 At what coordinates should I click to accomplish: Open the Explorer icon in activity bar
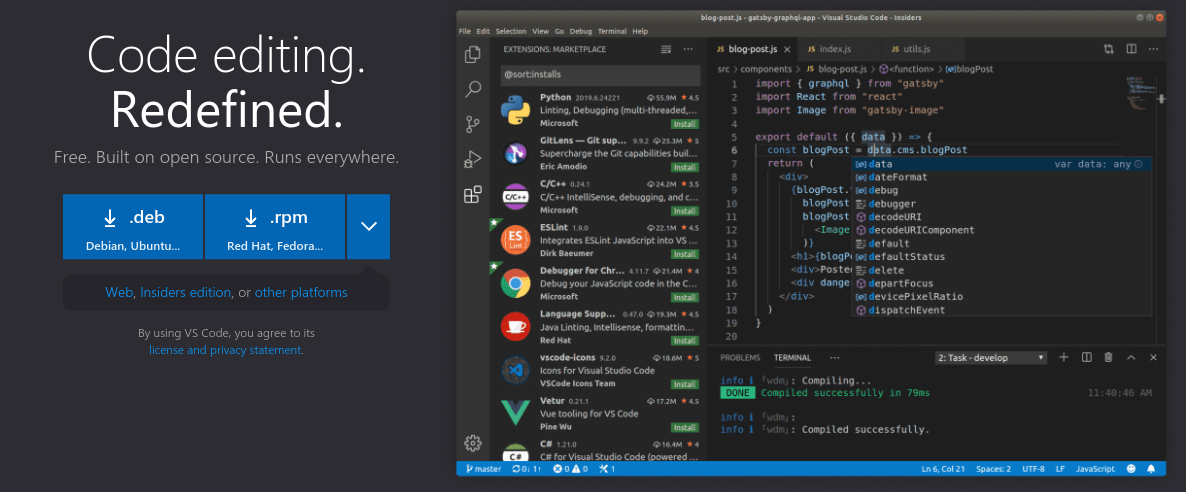tap(473, 54)
